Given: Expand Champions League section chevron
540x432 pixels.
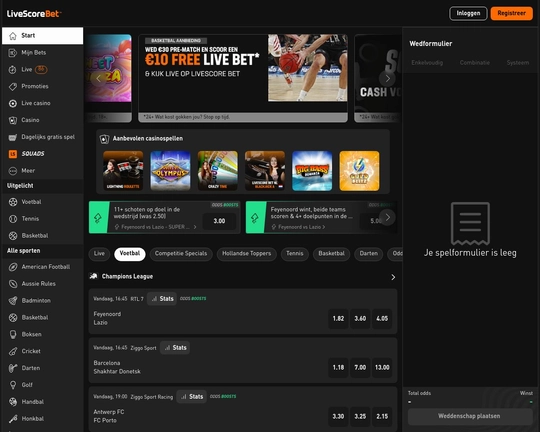Looking at the screenshot, I should pos(393,277).
